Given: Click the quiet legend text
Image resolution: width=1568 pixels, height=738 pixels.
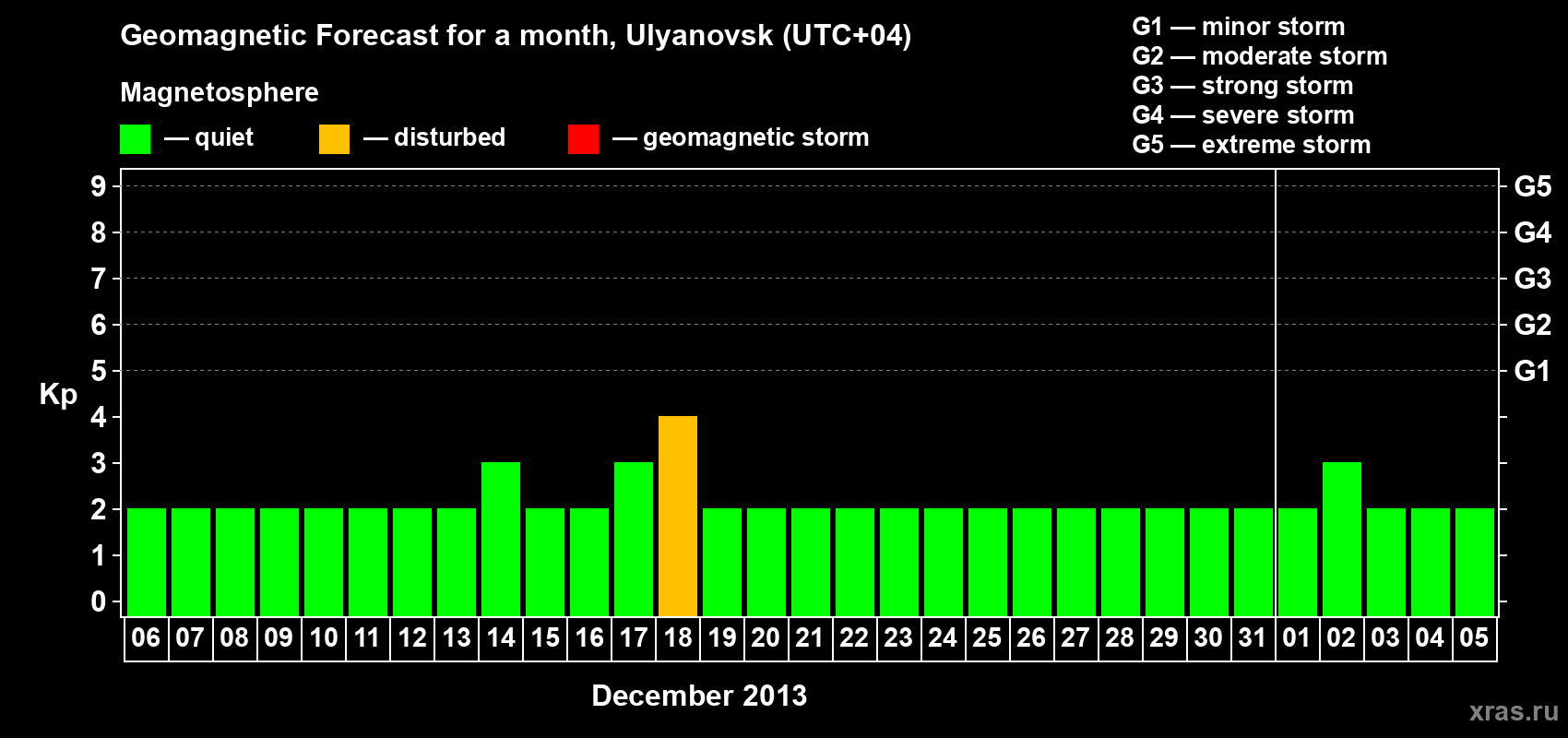Looking at the screenshot, I should [224, 137].
